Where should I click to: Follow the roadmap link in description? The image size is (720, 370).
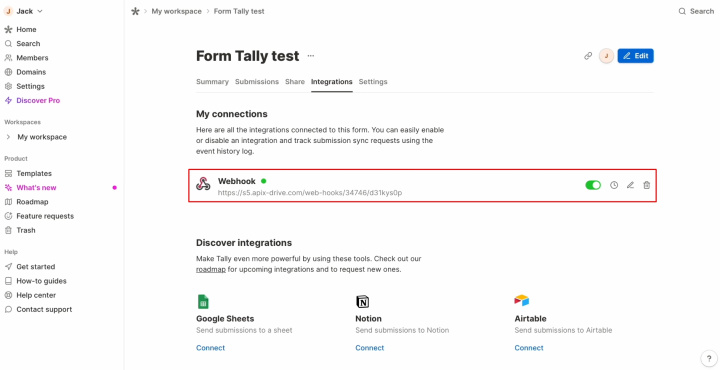[211, 269]
